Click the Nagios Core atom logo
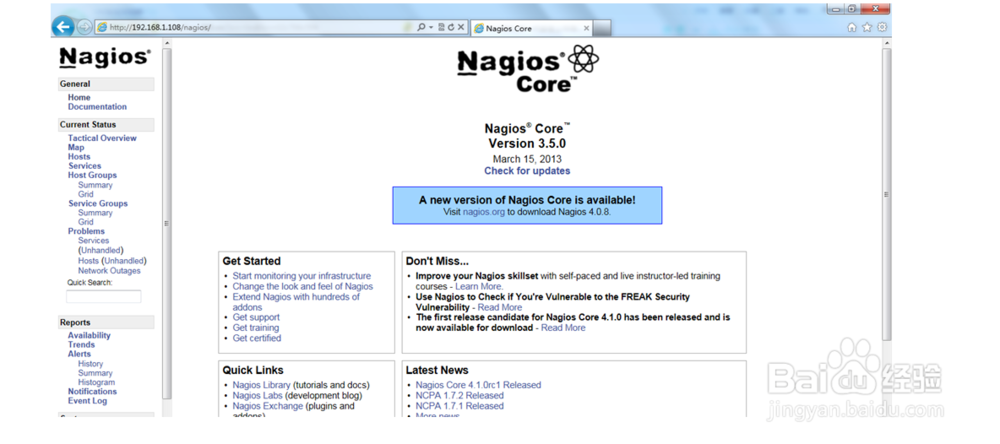The height and width of the screenshot is (444, 1000). click(528, 68)
